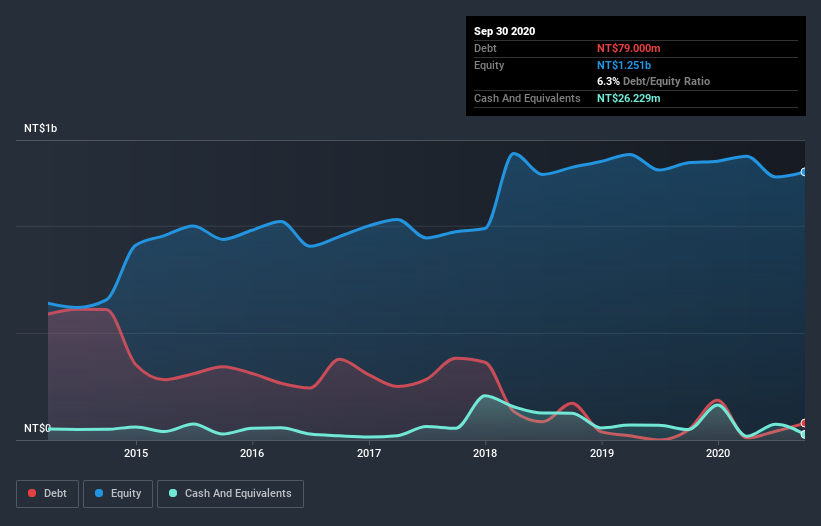Click the Equity value NT$1.251b
The height and width of the screenshot is (526, 821).
(624, 65)
